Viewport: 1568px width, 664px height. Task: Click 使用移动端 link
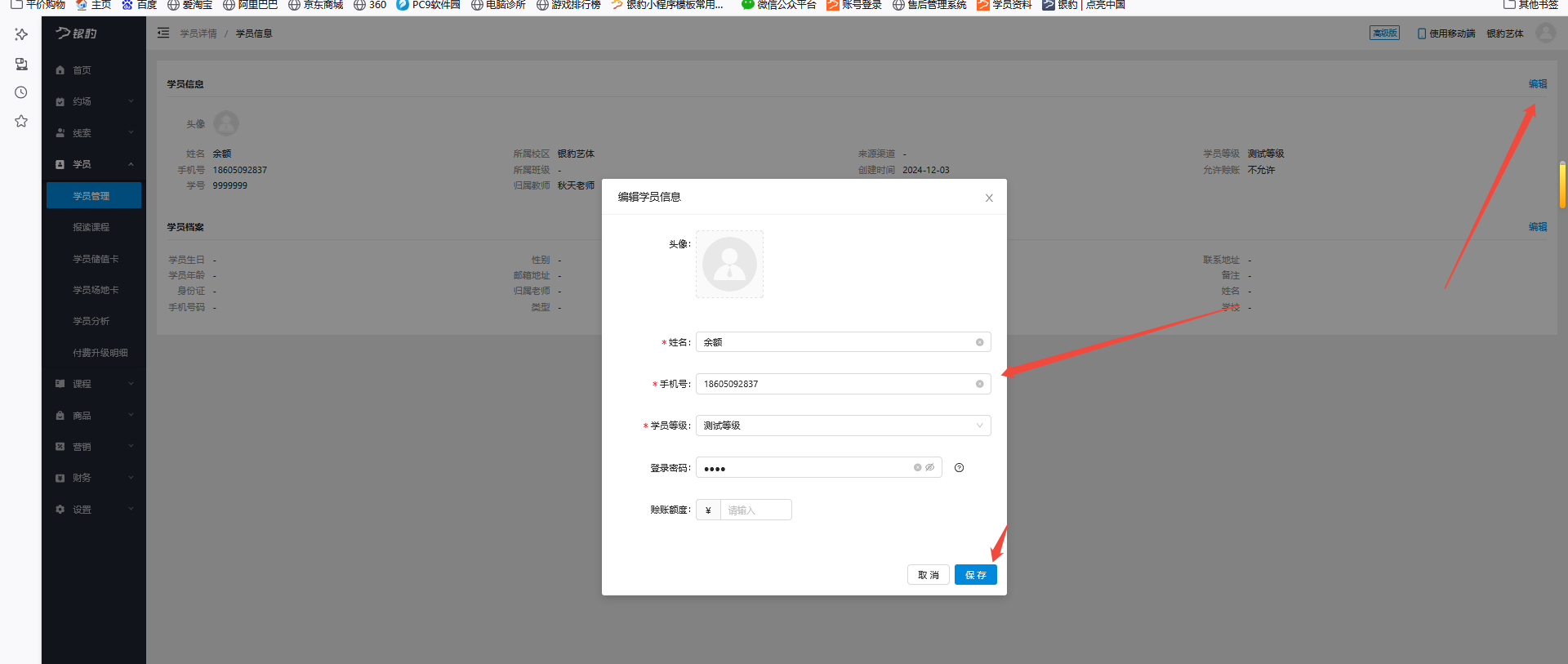pyautogui.click(x=1452, y=33)
